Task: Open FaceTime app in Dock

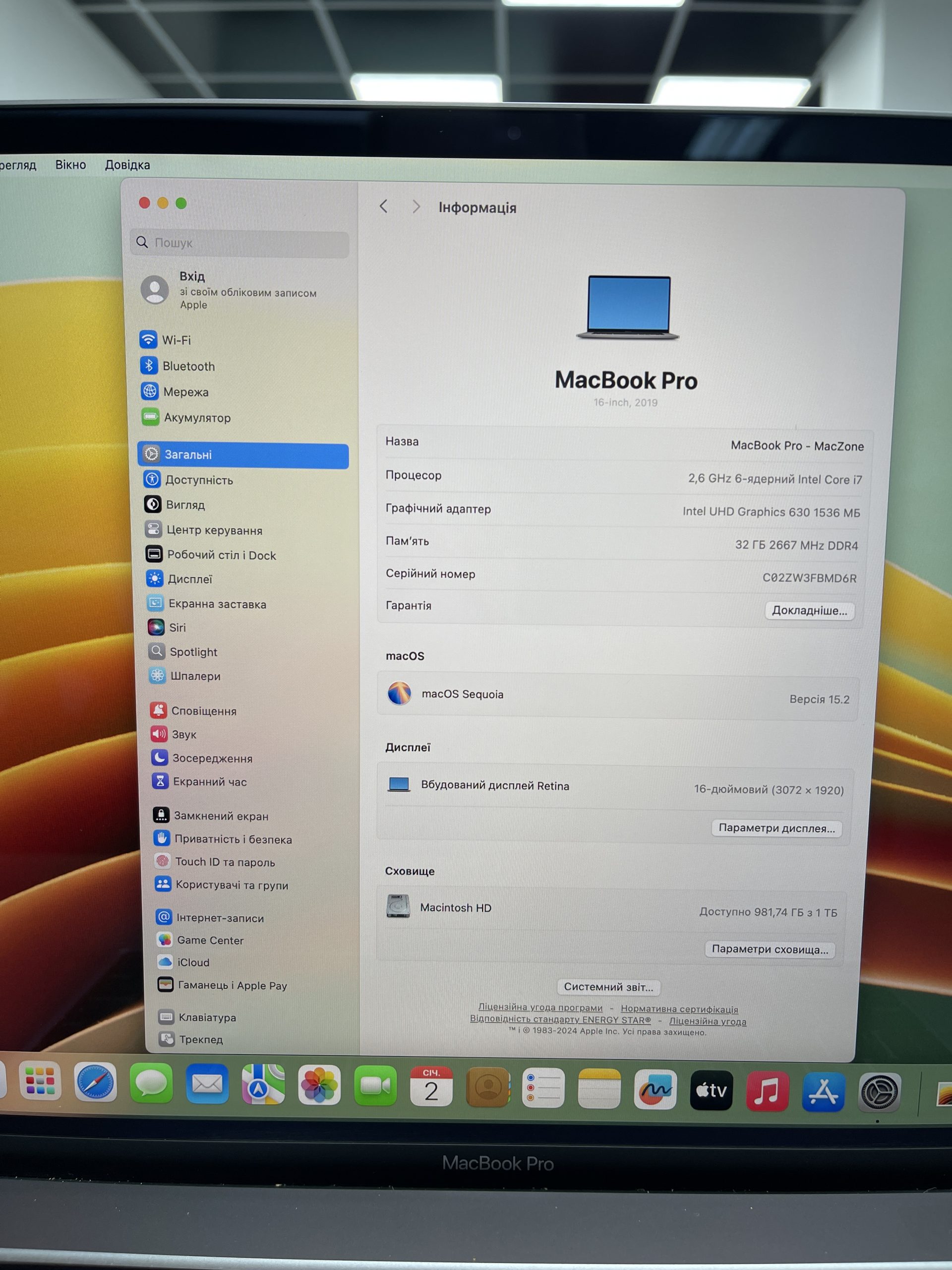Action: 375,1085
